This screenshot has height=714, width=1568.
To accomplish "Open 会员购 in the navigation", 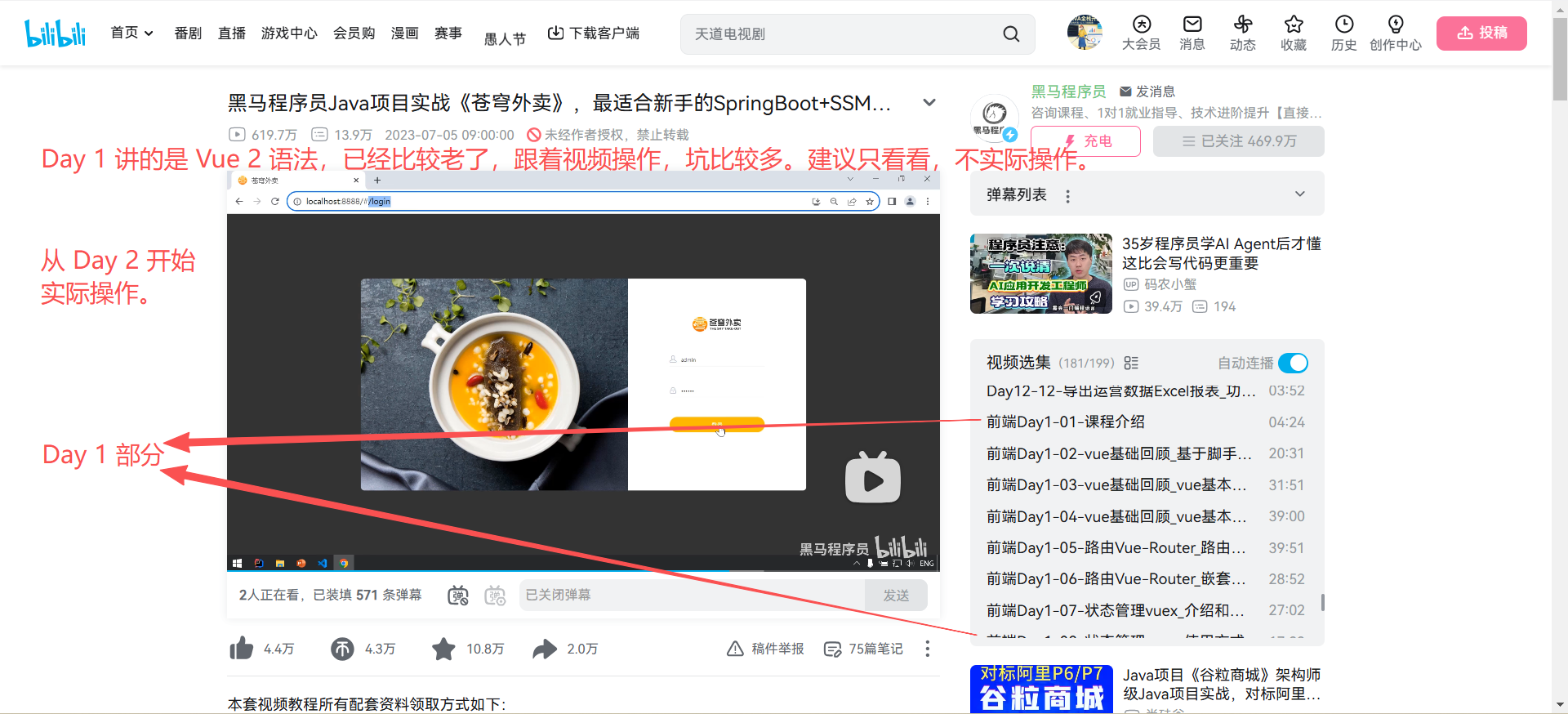I will pos(354,33).
